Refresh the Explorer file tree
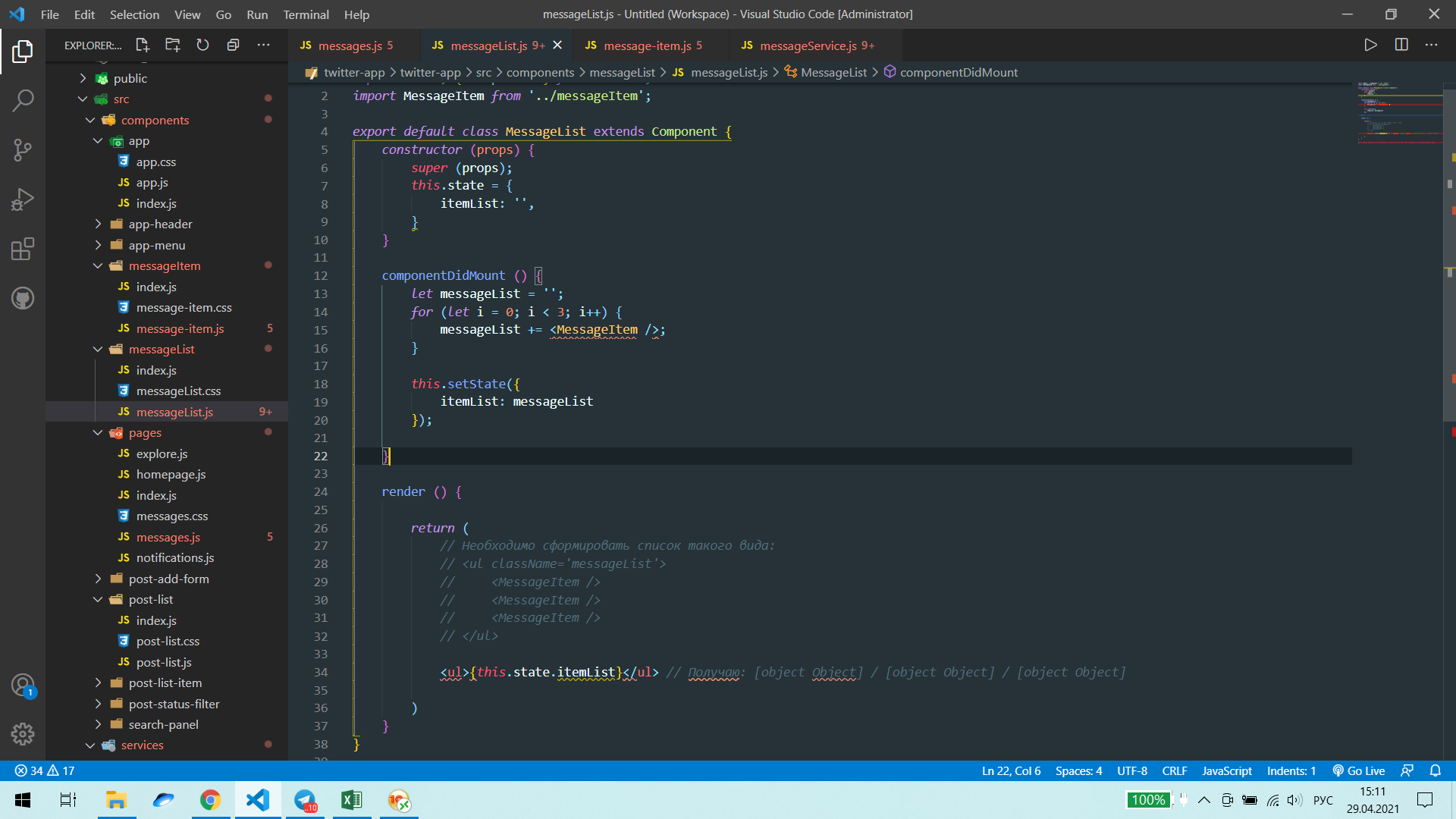The height and width of the screenshot is (819, 1456). [202, 45]
